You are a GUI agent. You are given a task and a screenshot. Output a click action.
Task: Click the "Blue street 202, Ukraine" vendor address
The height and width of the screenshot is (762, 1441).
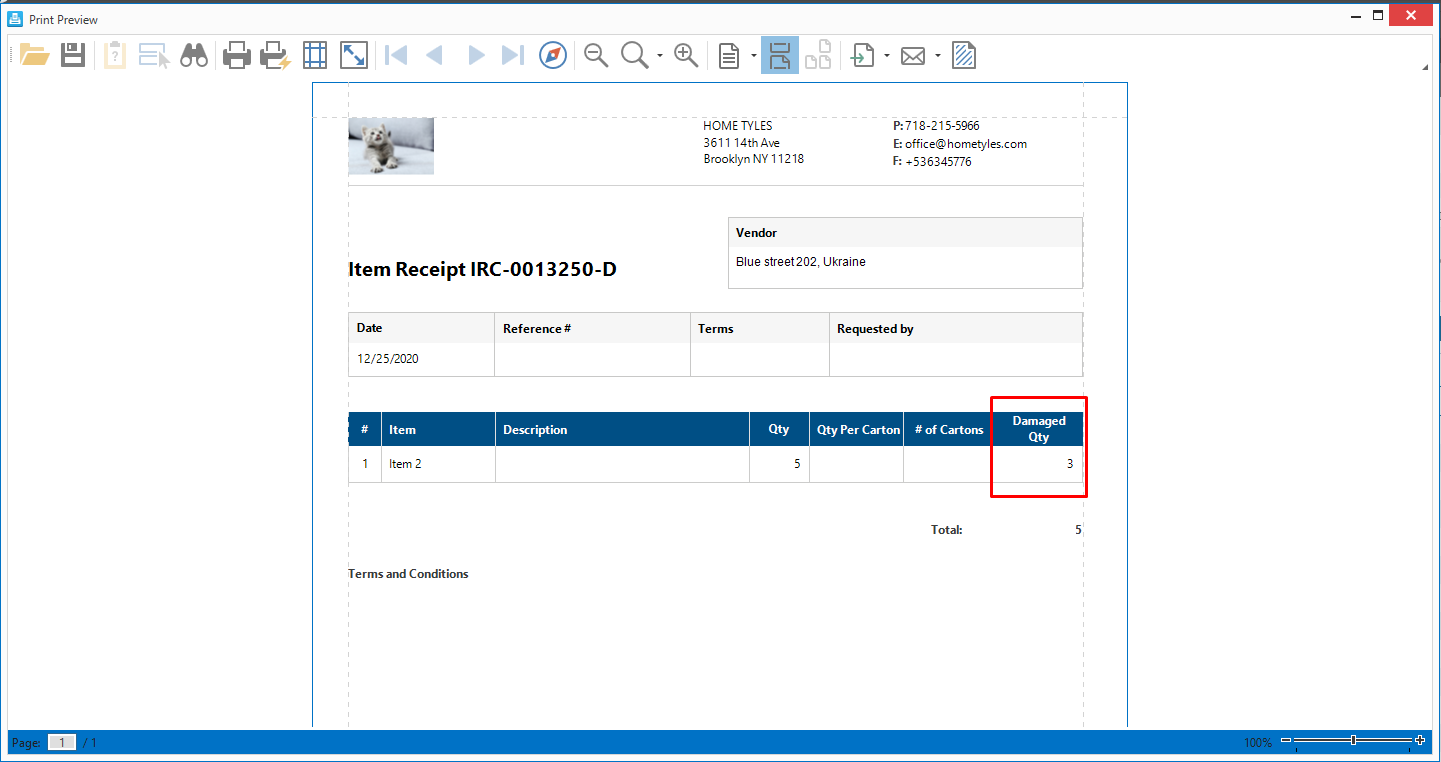tap(801, 262)
